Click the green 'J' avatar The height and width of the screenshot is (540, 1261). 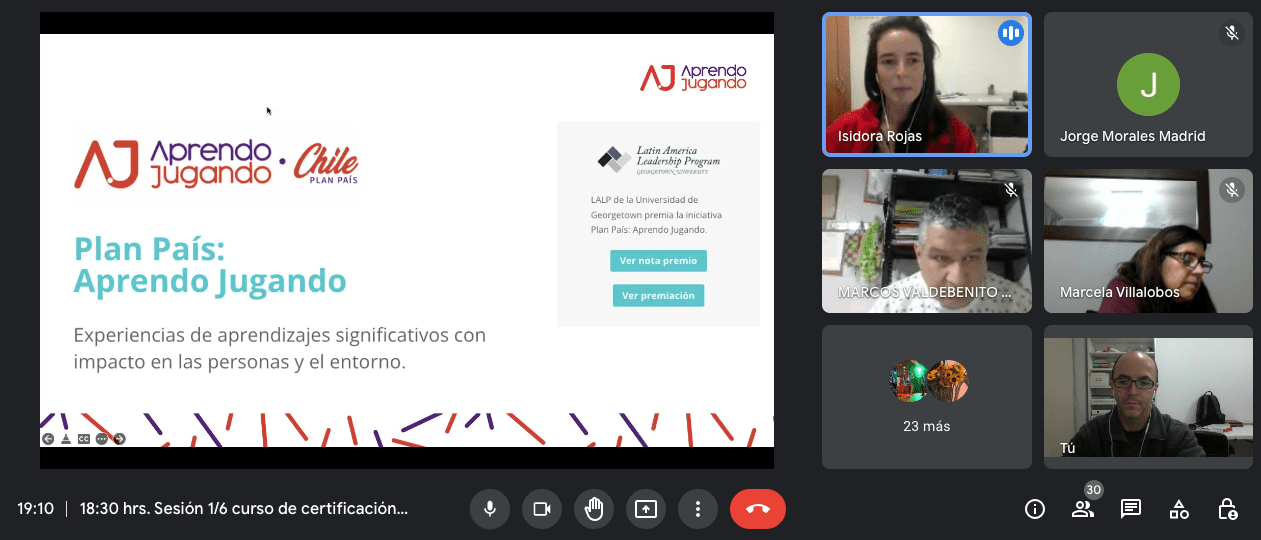1148,84
